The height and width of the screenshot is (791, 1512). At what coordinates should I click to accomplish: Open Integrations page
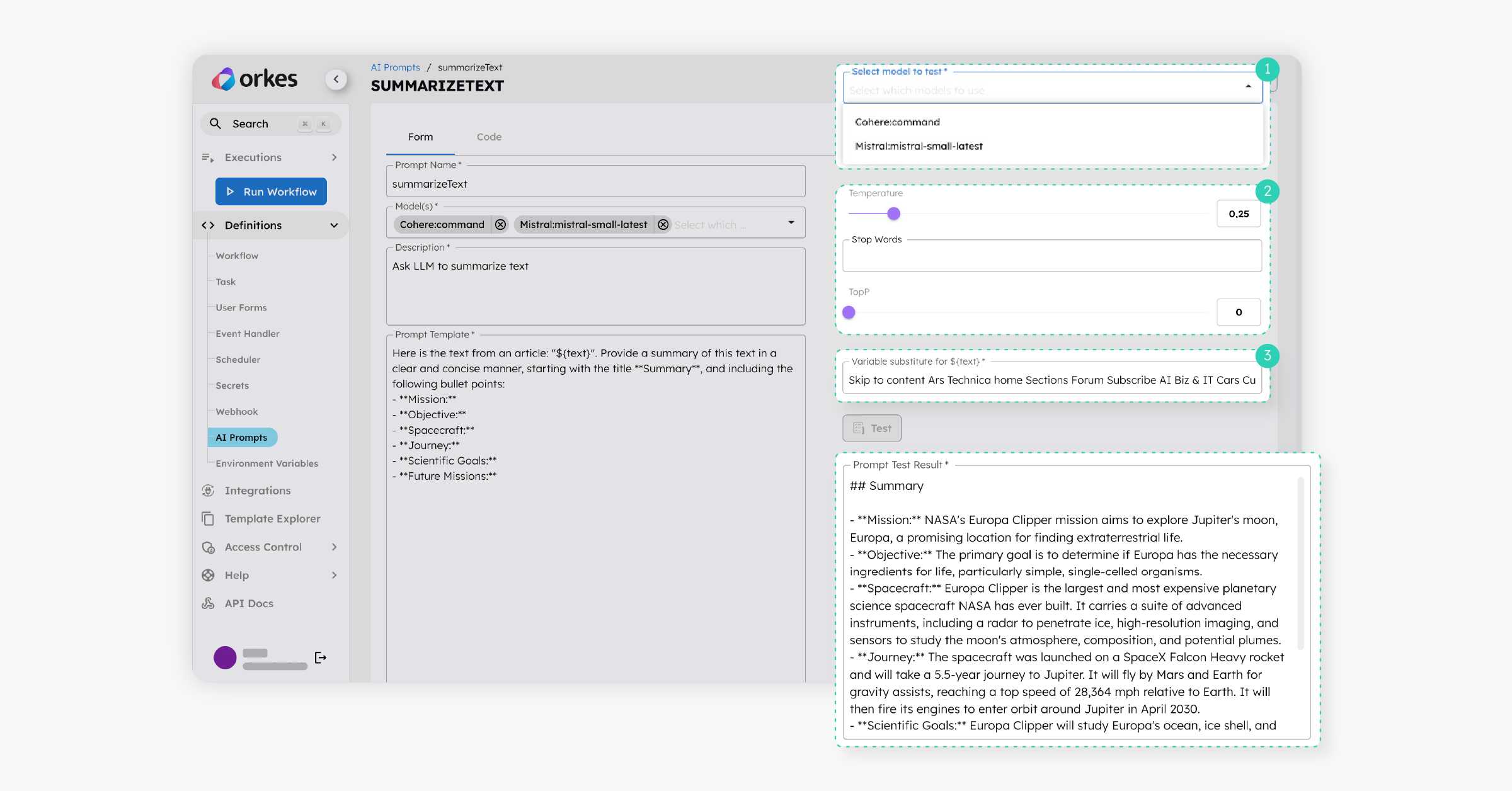click(x=258, y=491)
